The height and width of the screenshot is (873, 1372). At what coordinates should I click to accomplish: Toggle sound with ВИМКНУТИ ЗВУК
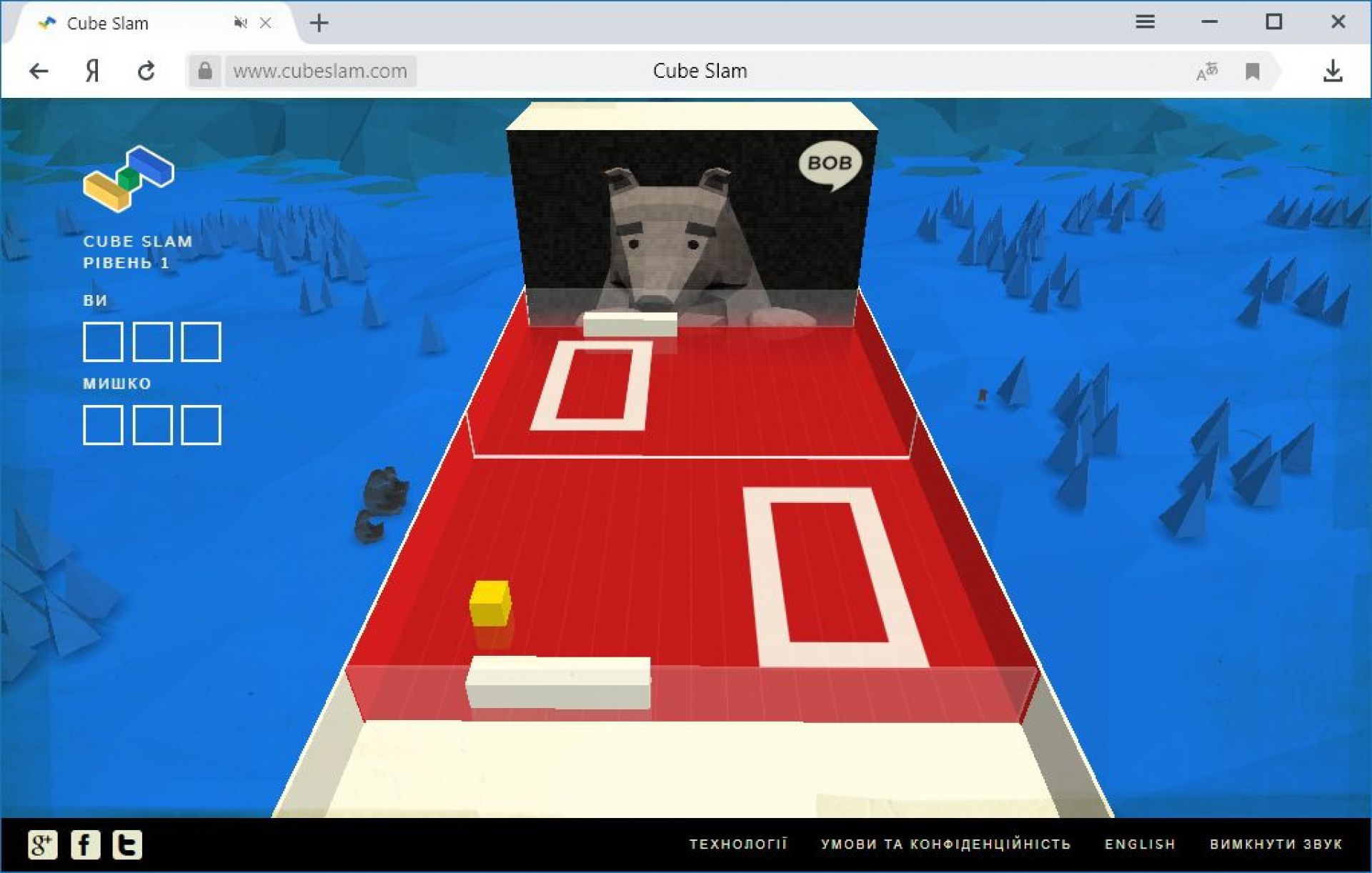[1276, 844]
